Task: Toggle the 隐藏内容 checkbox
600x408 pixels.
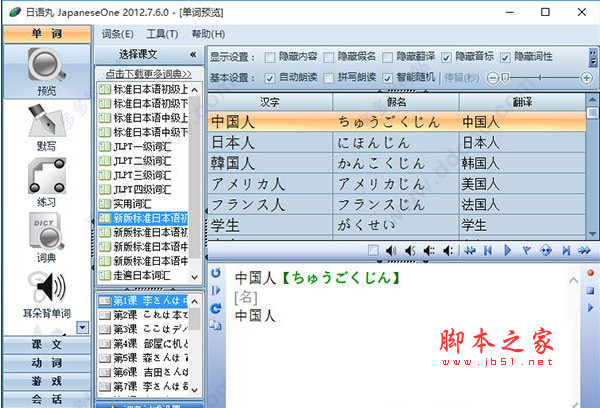Action: pos(270,57)
